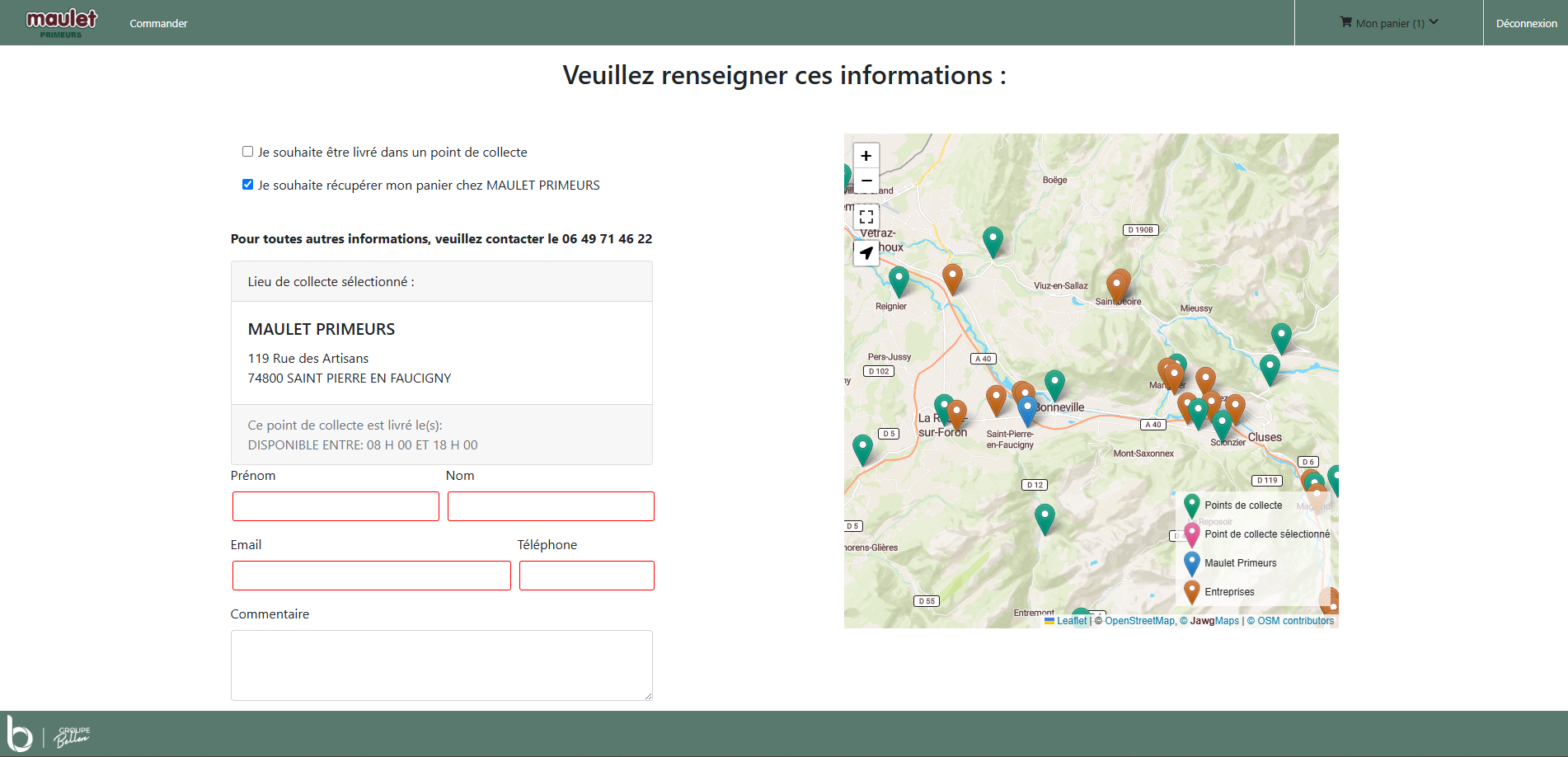The width and height of the screenshot is (1568, 757).
Task: Select the orange marker east of Reignier
Action: tap(952, 280)
